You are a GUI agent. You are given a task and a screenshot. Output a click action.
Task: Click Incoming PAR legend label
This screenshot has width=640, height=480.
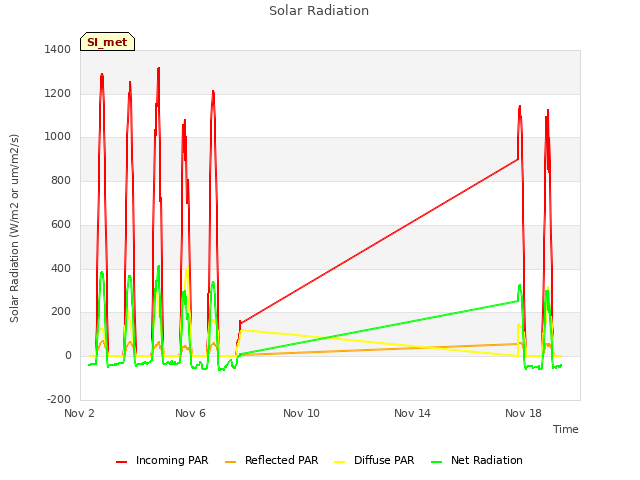pyautogui.click(x=172, y=460)
